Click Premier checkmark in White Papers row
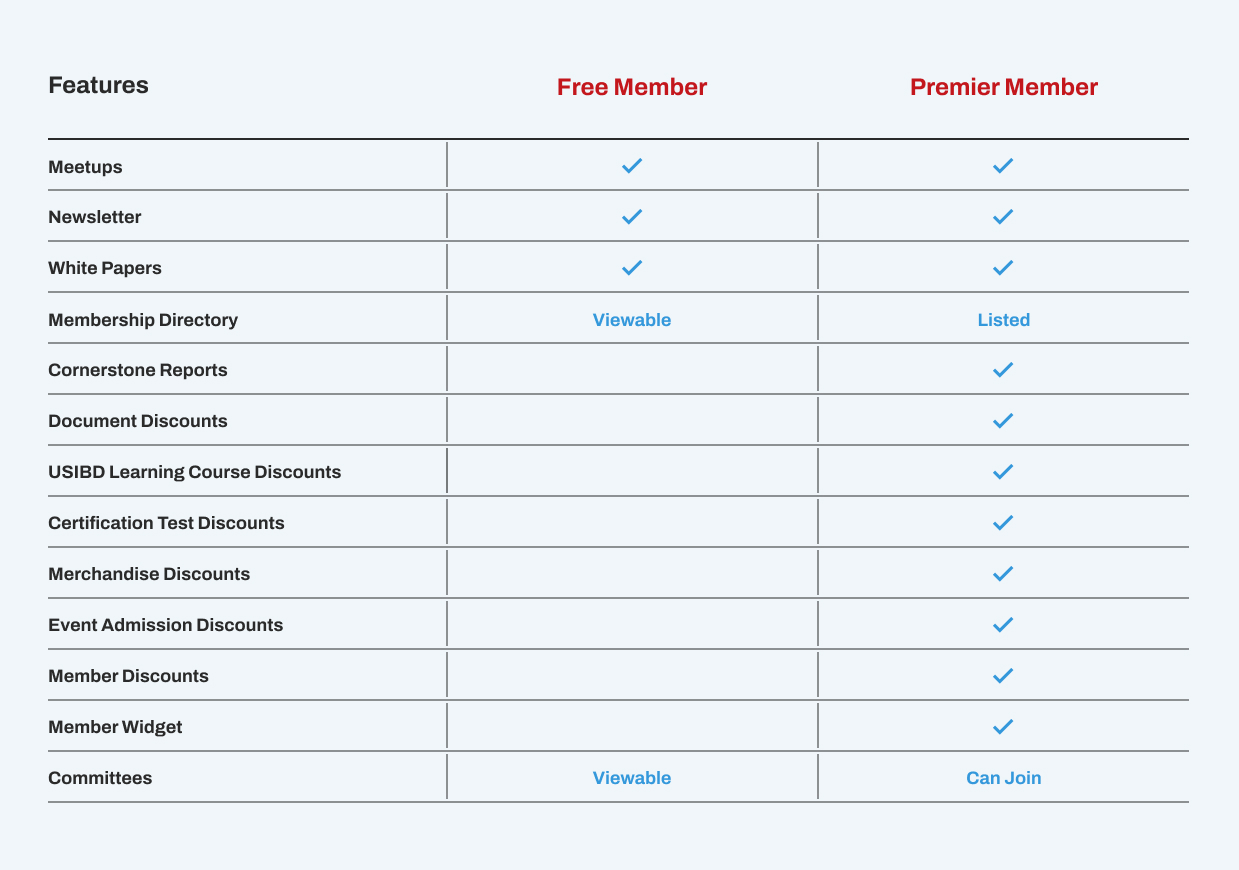Image resolution: width=1239 pixels, height=870 pixels. pos(1003,268)
